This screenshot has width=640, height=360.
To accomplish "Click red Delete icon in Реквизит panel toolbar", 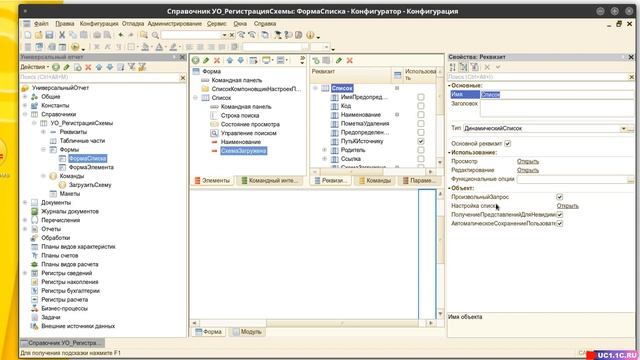I will [350, 60].
